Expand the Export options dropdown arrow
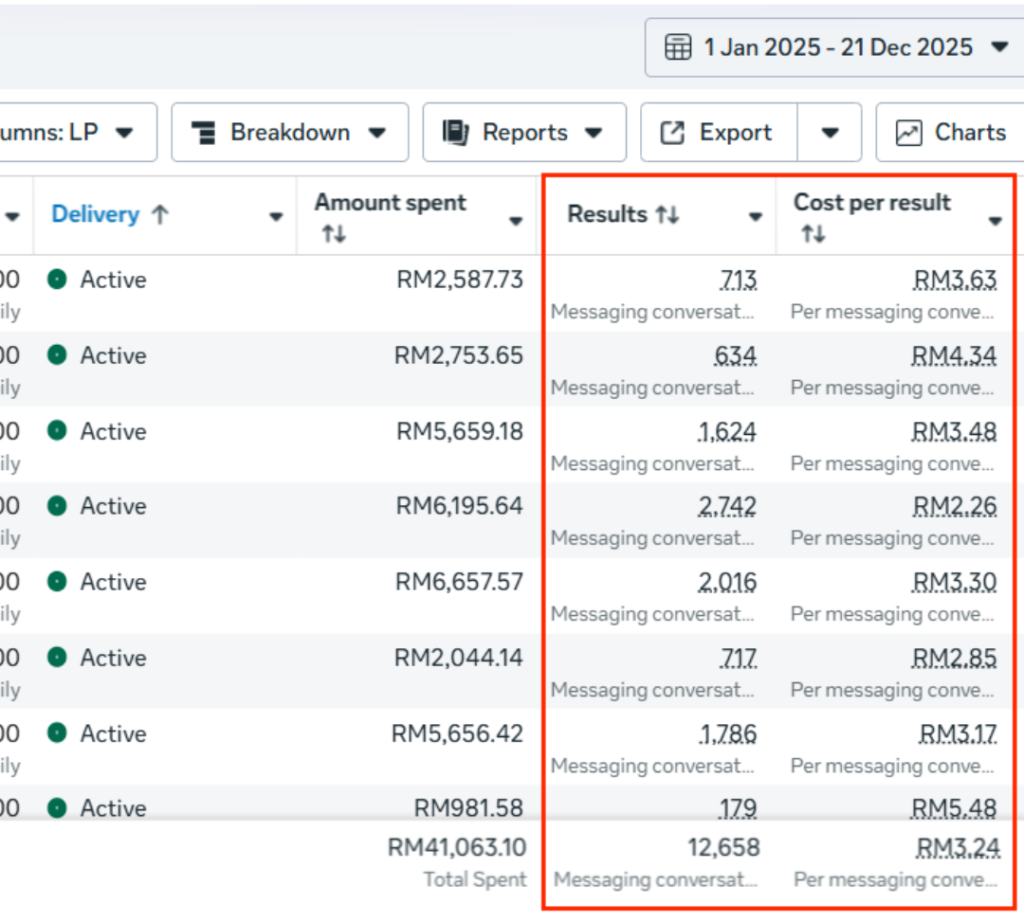The height and width of the screenshot is (923, 1024). pos(829,133)
